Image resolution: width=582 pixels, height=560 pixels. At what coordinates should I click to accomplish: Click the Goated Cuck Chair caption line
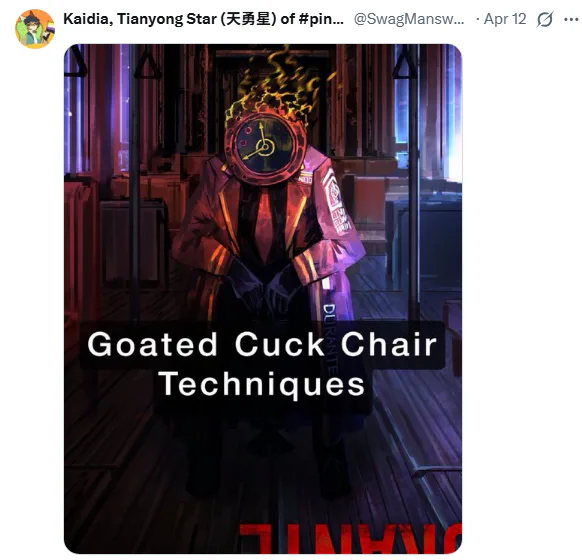pos(262,345)
